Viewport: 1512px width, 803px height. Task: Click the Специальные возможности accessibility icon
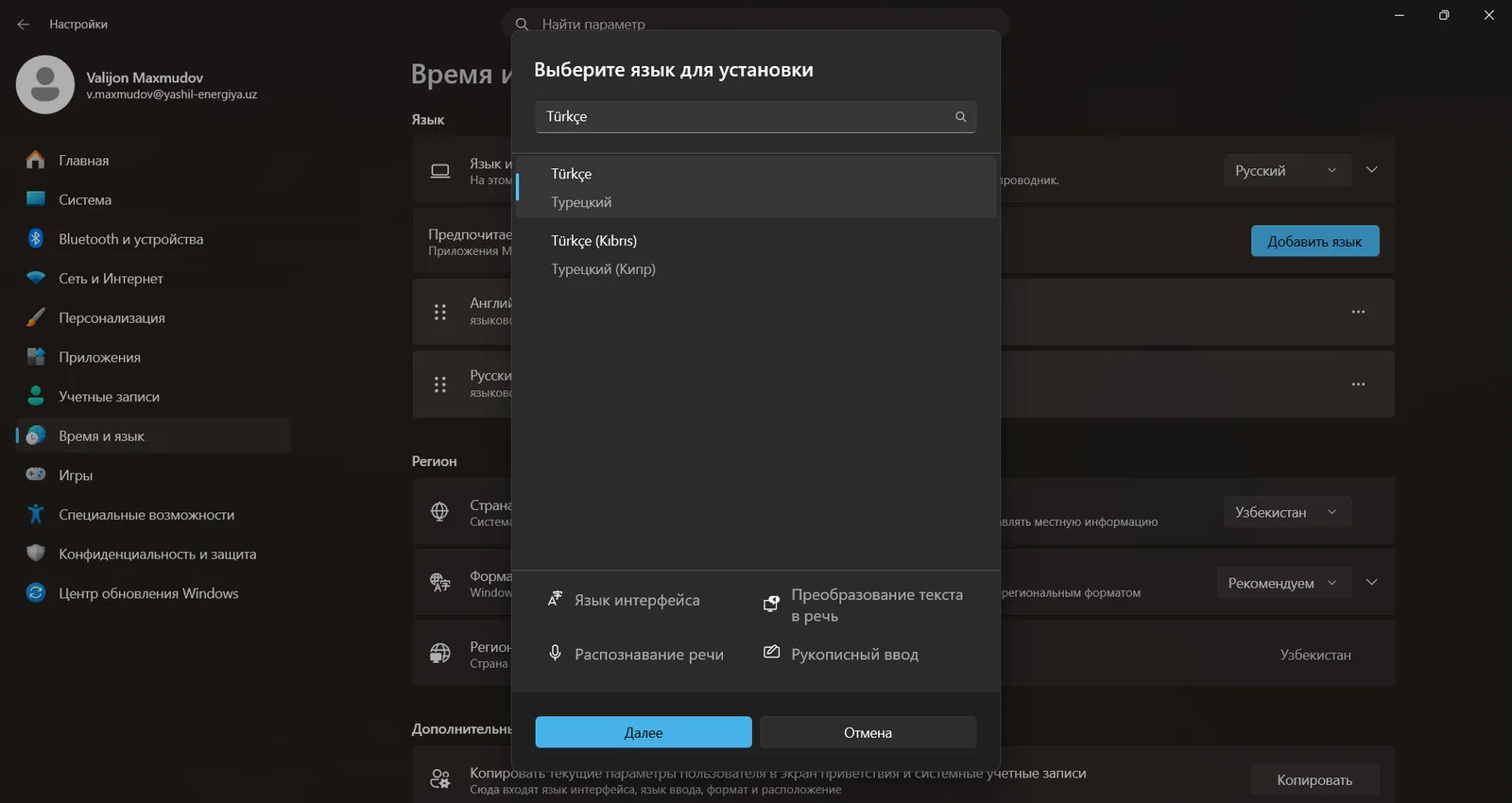pyautogui.click(x=36, y=515)
